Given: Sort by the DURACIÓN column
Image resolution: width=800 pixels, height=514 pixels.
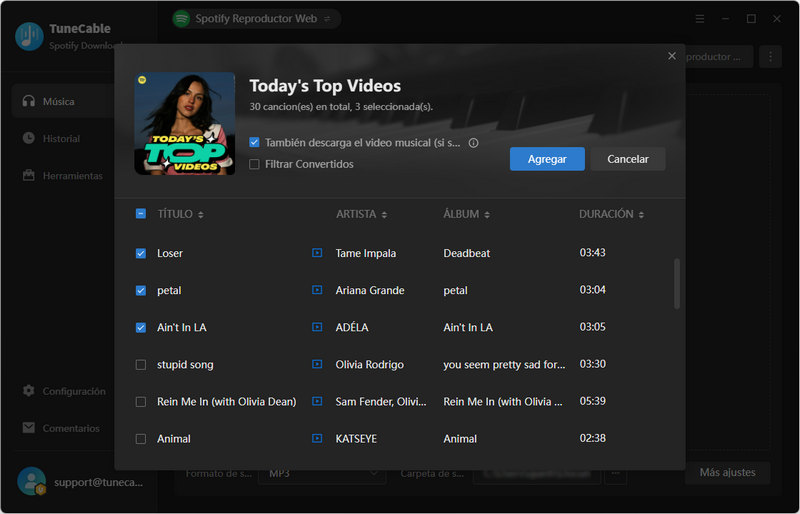Looking at the screenshot, I should pos(611,214).
